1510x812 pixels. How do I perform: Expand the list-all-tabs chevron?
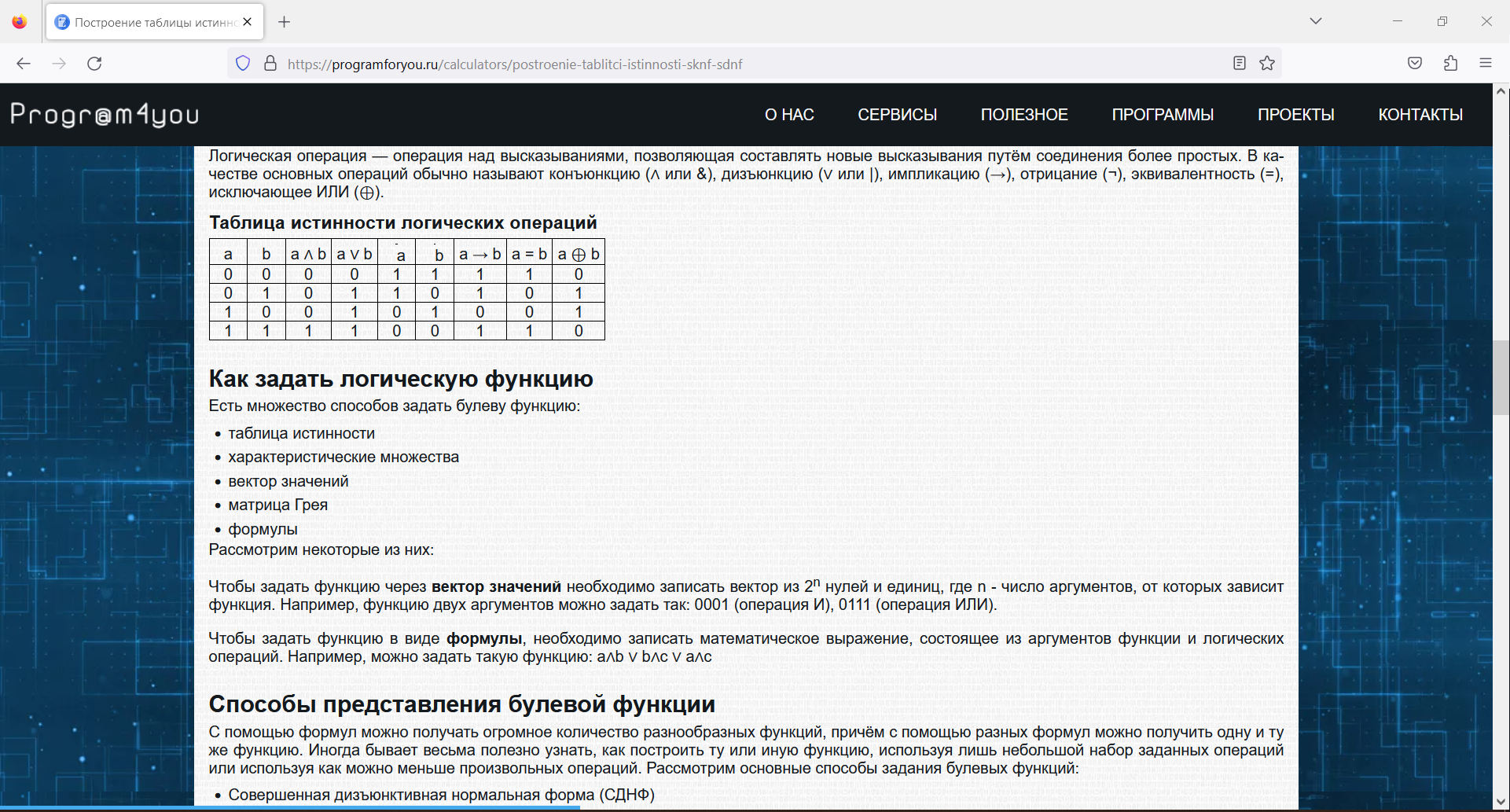point(1316,21)
